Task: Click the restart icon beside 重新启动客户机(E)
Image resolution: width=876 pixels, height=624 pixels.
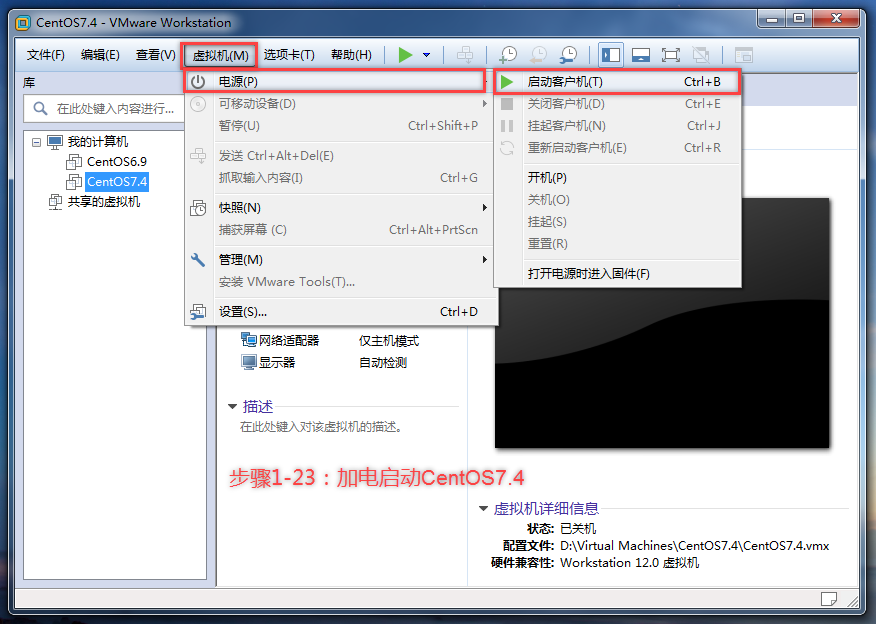Action: [507, 148]
